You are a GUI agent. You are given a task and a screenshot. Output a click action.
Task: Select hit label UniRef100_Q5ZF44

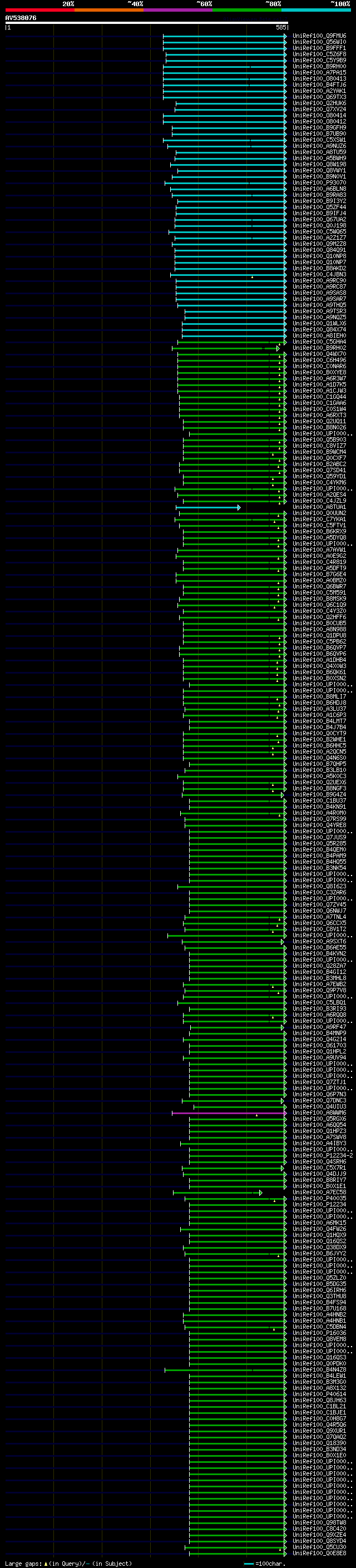pos(319,207)
